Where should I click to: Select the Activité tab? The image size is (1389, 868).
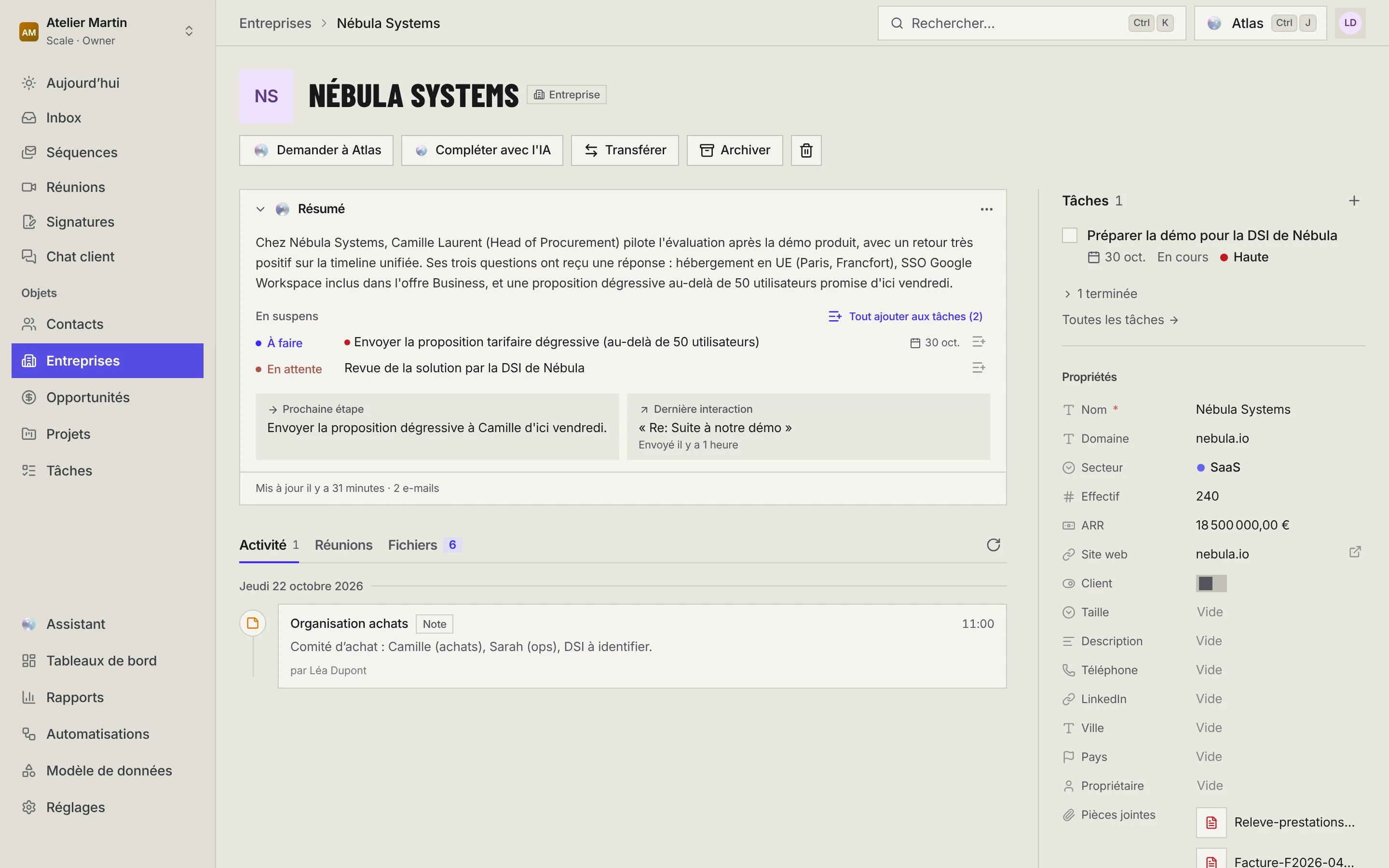point(269,545)
